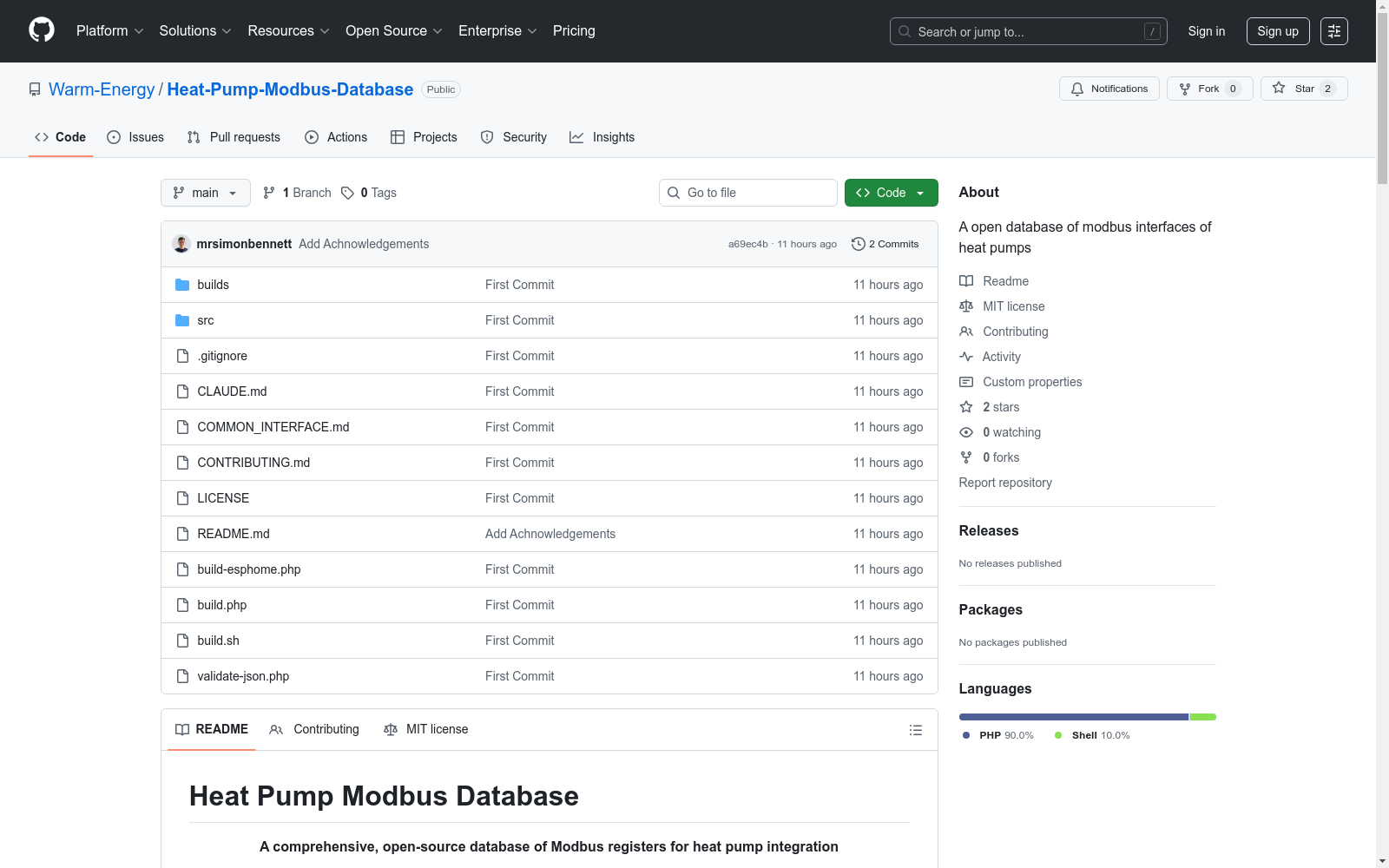Open COMMON_INTERFACE.md file

(273, 427)
